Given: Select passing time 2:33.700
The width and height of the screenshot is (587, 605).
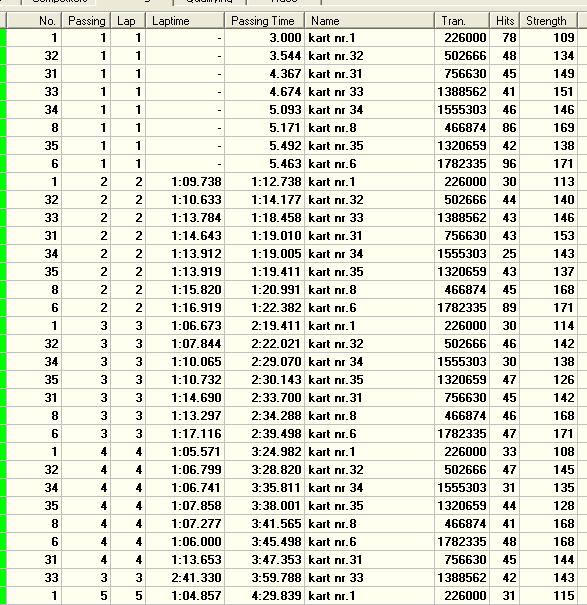Looking at the screenshot, I should pyautogui.click(x=264, y=398).
